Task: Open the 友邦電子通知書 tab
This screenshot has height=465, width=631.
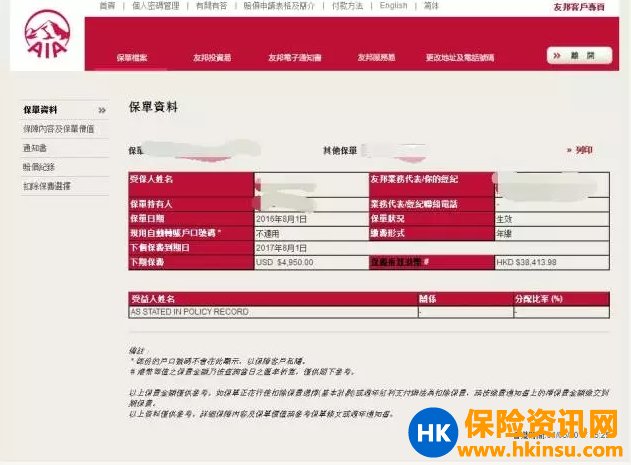Action: (294, 58)
